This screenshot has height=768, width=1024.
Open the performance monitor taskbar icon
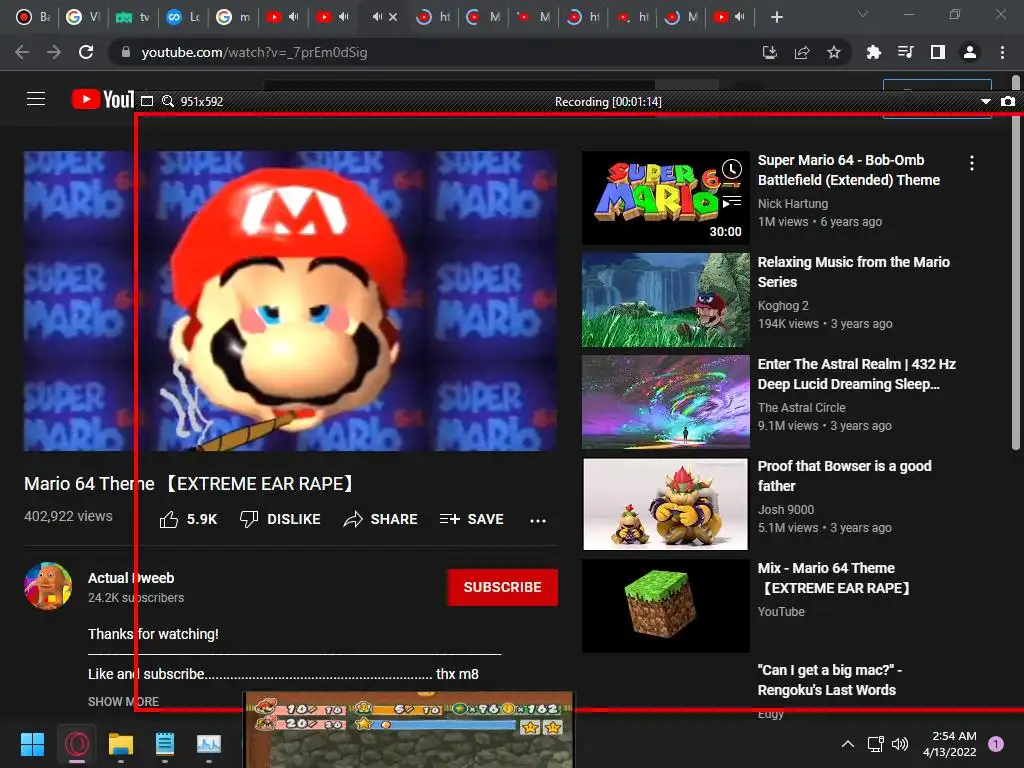tap(209, 744)
